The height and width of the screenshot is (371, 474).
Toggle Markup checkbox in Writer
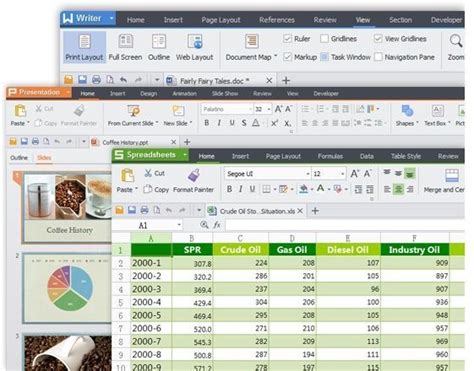(287, 57)
